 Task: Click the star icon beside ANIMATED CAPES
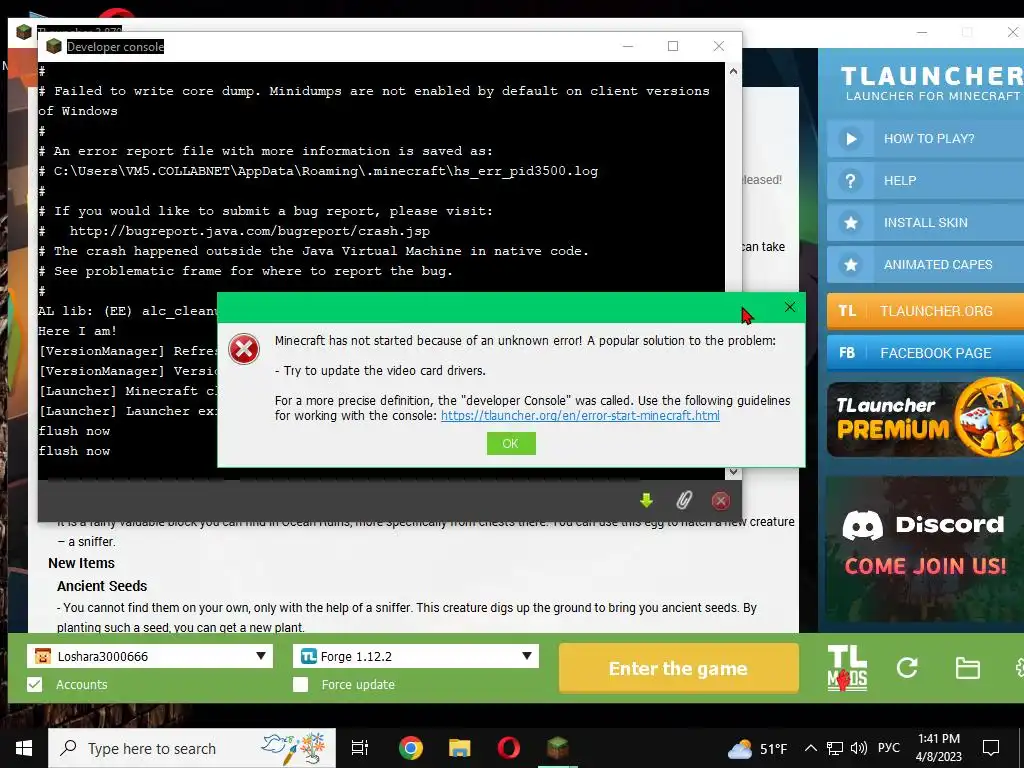[850, 264]
